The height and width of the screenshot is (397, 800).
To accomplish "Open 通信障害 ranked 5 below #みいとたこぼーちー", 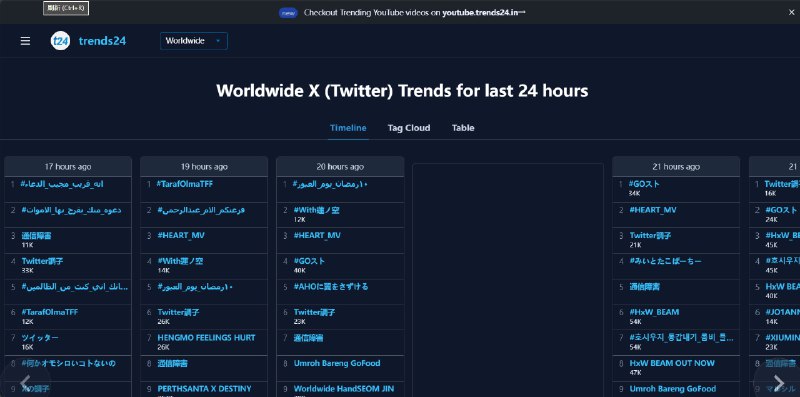I will point(644,286).
